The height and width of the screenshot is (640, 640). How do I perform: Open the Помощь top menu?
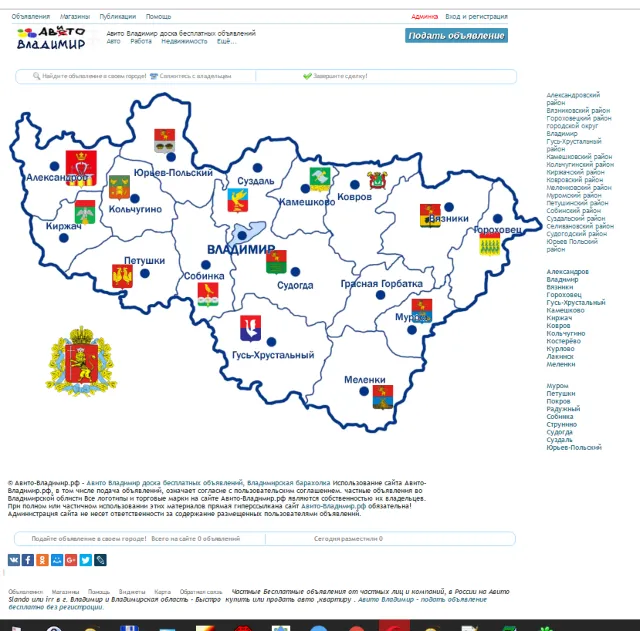pyautogui.click(x=158, y=16)
